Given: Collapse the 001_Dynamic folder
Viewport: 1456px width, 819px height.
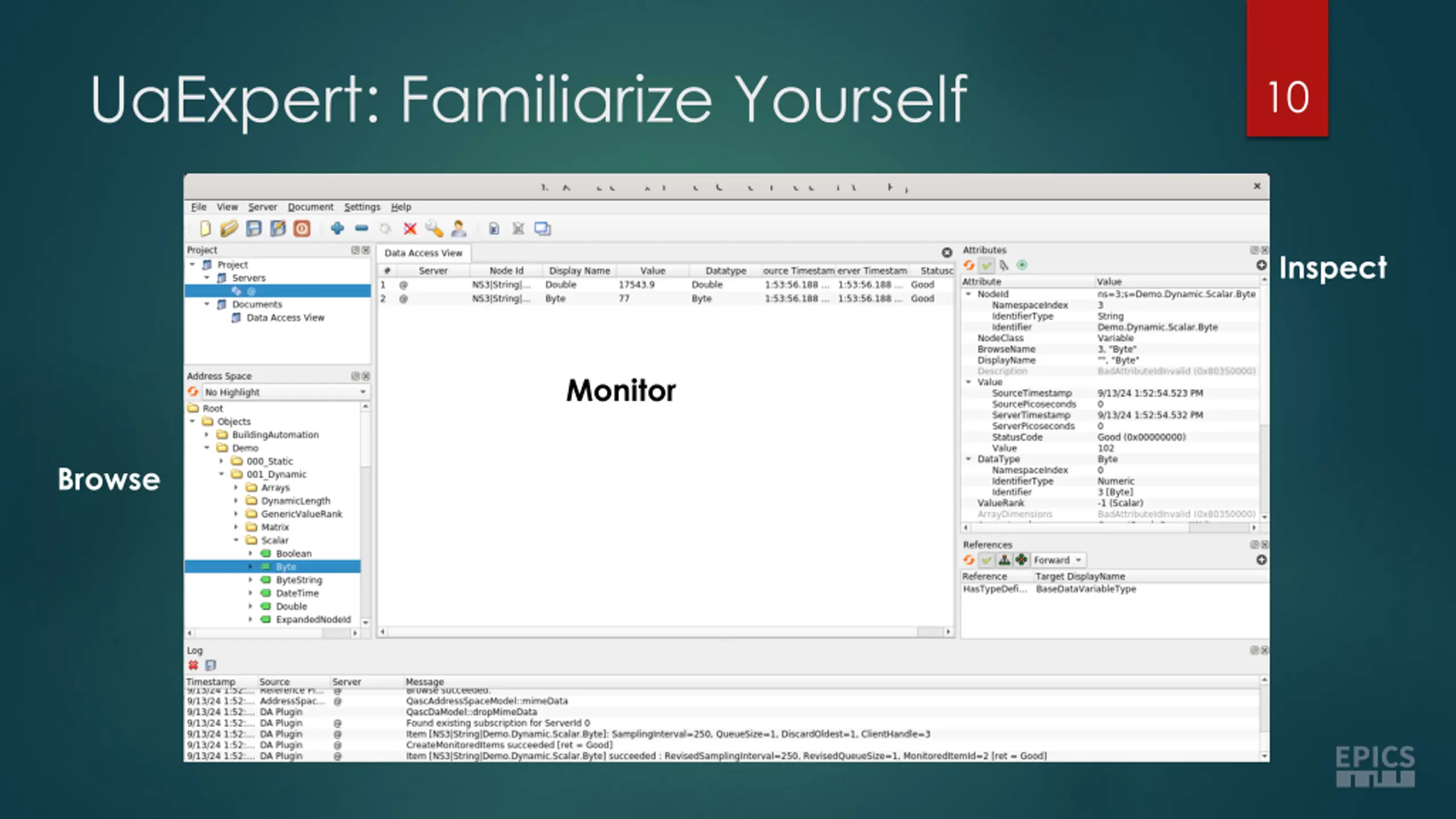Looking at the screenshot, I should 222,474.
